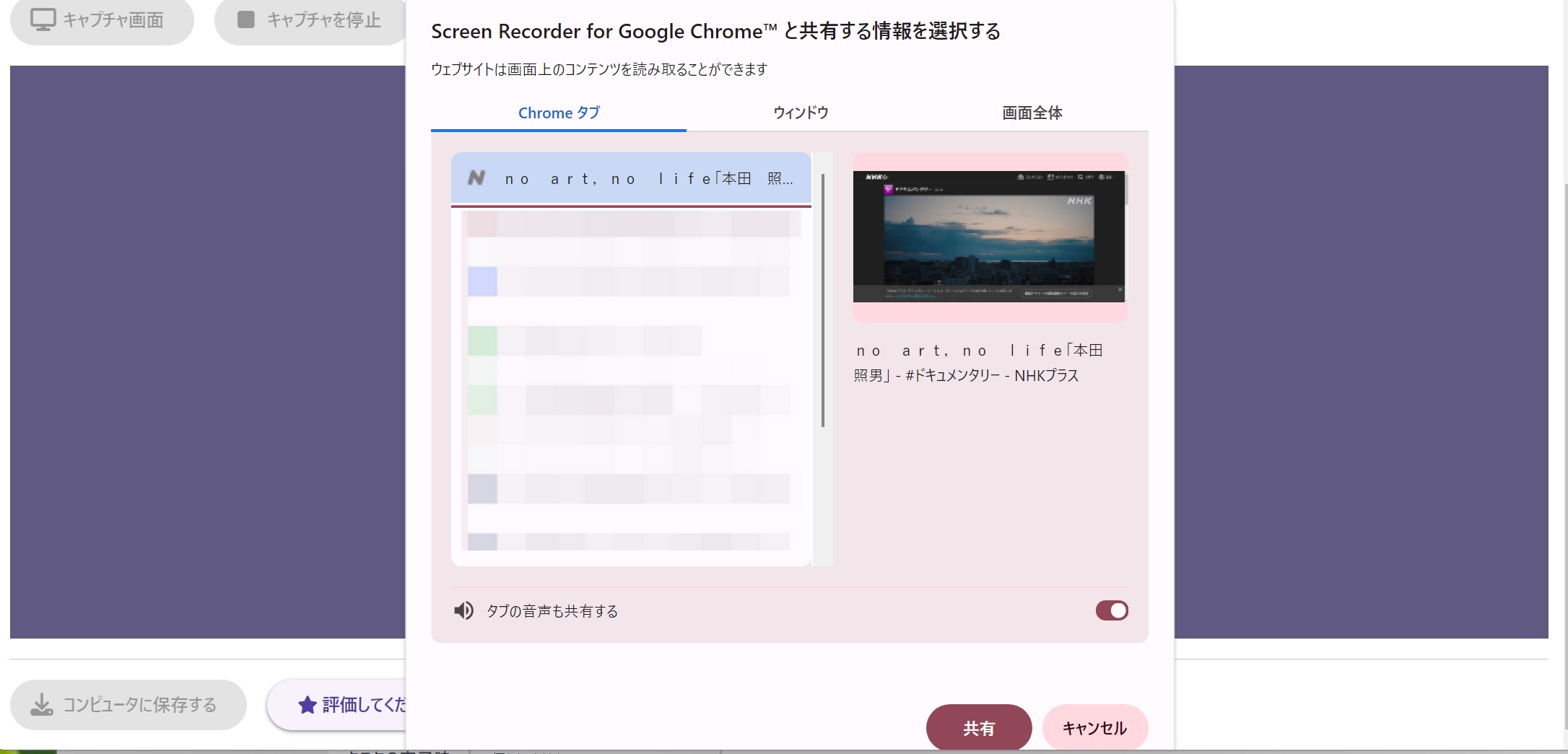This screenshot has width=1568, height=754.
Task: Click the キャンセル button
Action: 1095,727
